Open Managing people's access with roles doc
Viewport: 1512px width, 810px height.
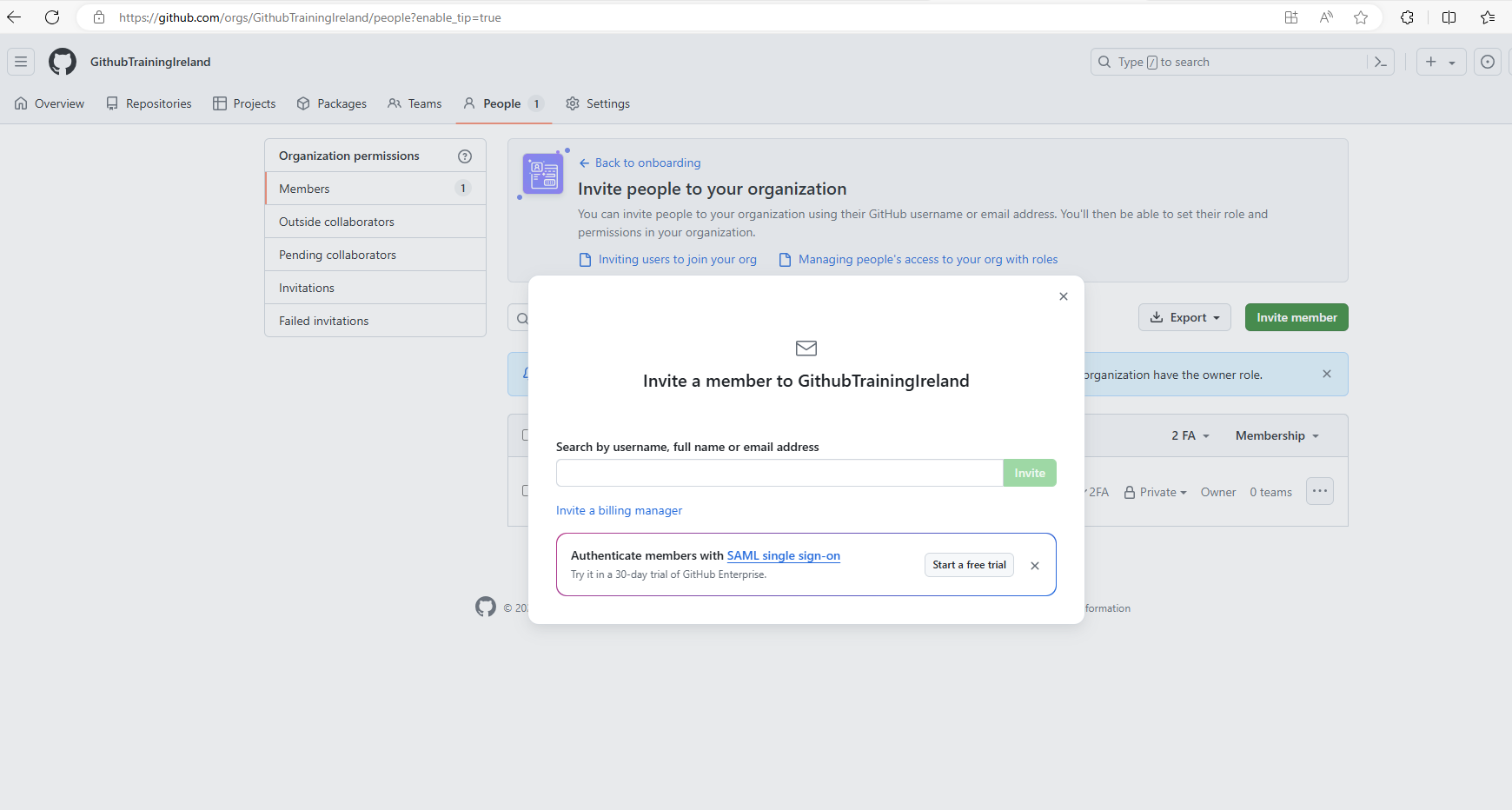(918, 259)
